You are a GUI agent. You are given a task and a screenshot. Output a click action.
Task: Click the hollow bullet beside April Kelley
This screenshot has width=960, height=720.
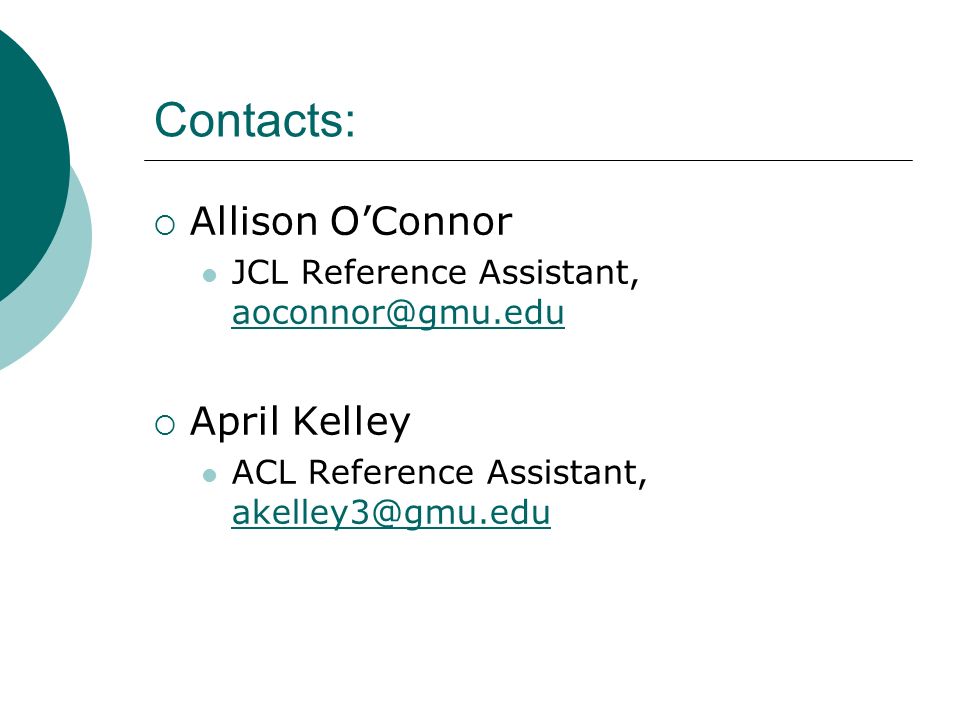tap(165, 425)
